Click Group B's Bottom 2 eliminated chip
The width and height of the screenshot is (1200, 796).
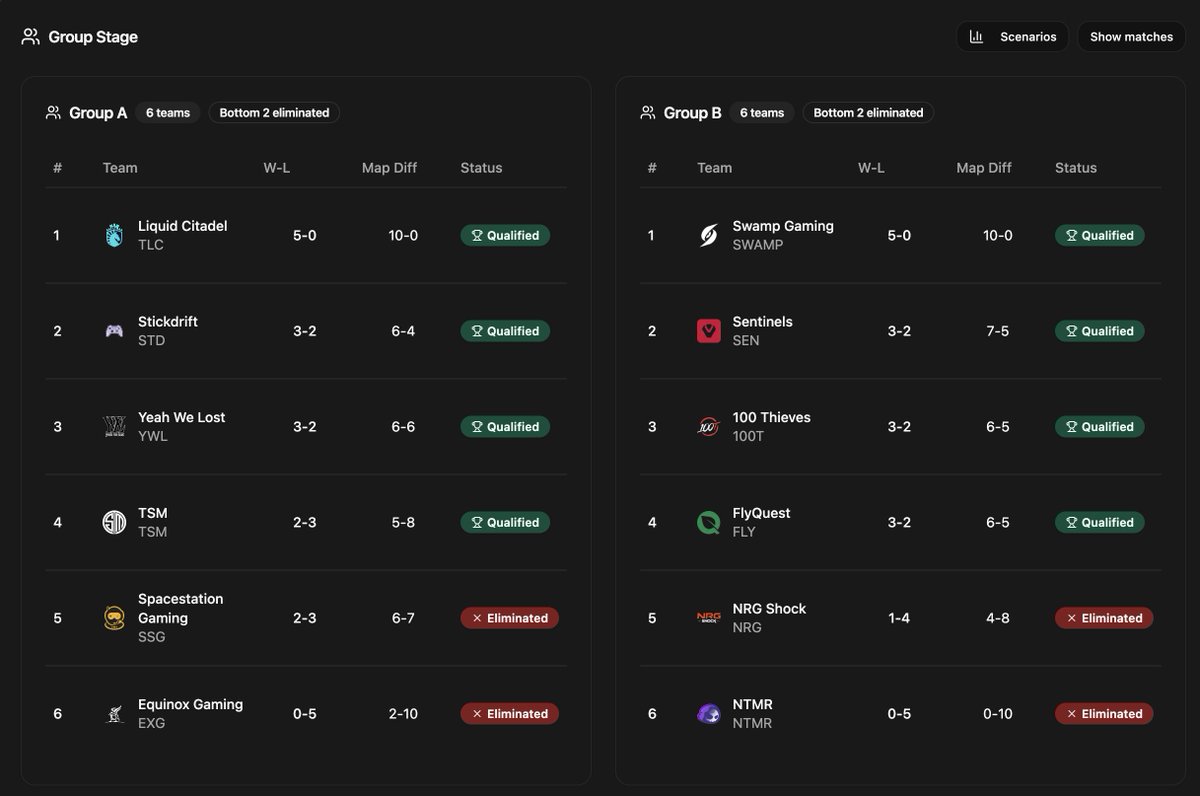pyautogui.click(x=868, y=113)
